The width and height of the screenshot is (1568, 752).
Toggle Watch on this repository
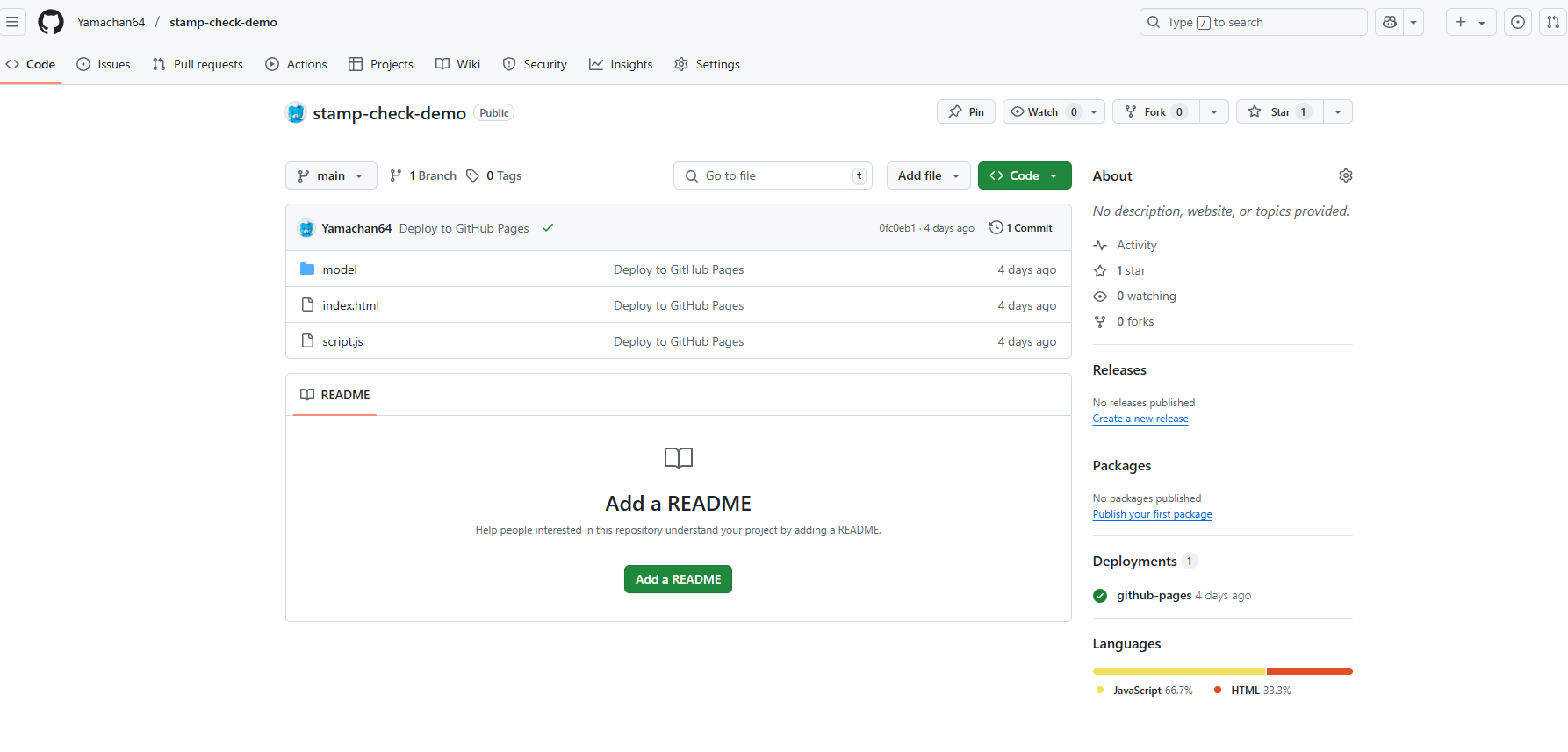point(1043,111)
